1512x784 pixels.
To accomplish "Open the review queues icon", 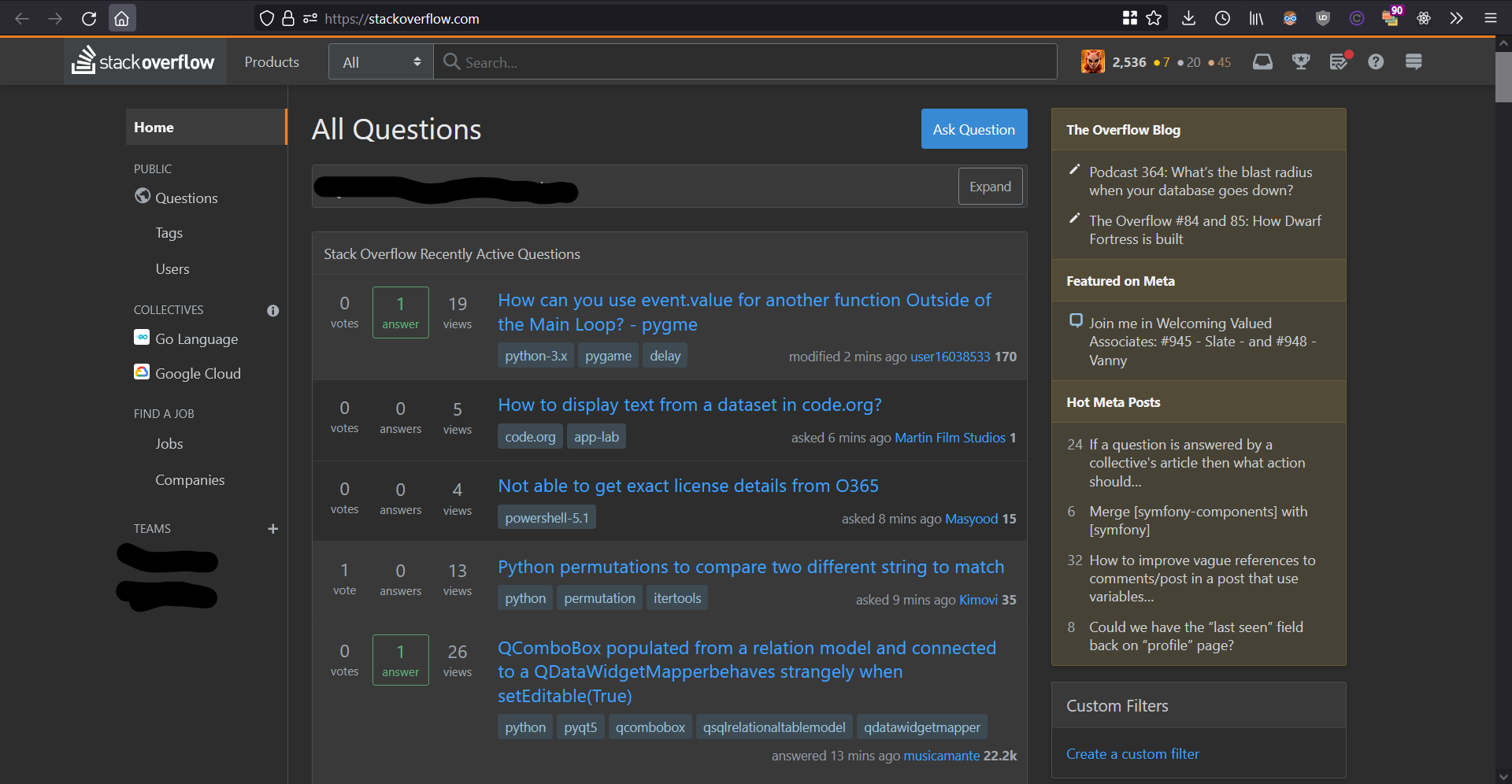I will click(x=1339, y=61).
